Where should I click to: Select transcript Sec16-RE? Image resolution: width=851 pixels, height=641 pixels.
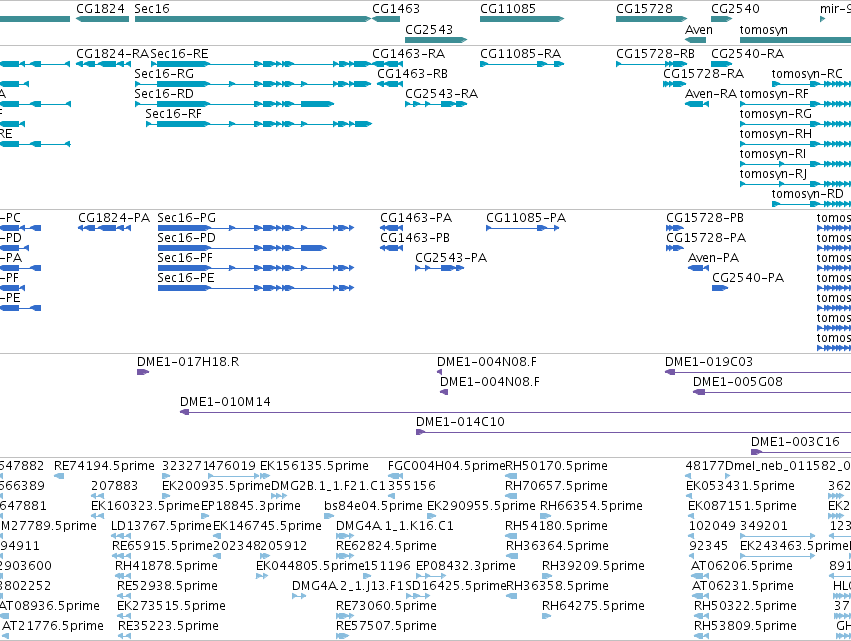tap(262, 64)
